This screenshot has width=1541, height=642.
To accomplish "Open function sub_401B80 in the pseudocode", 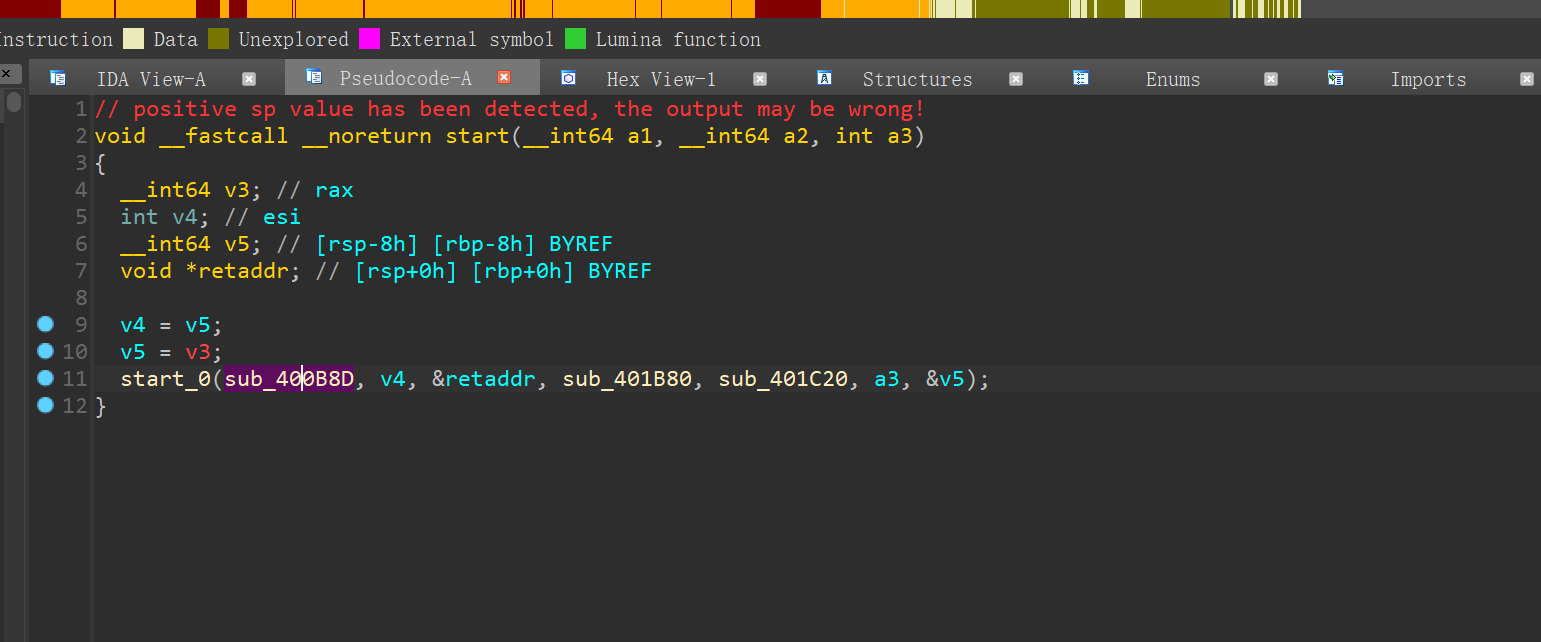I will point(627,379).
